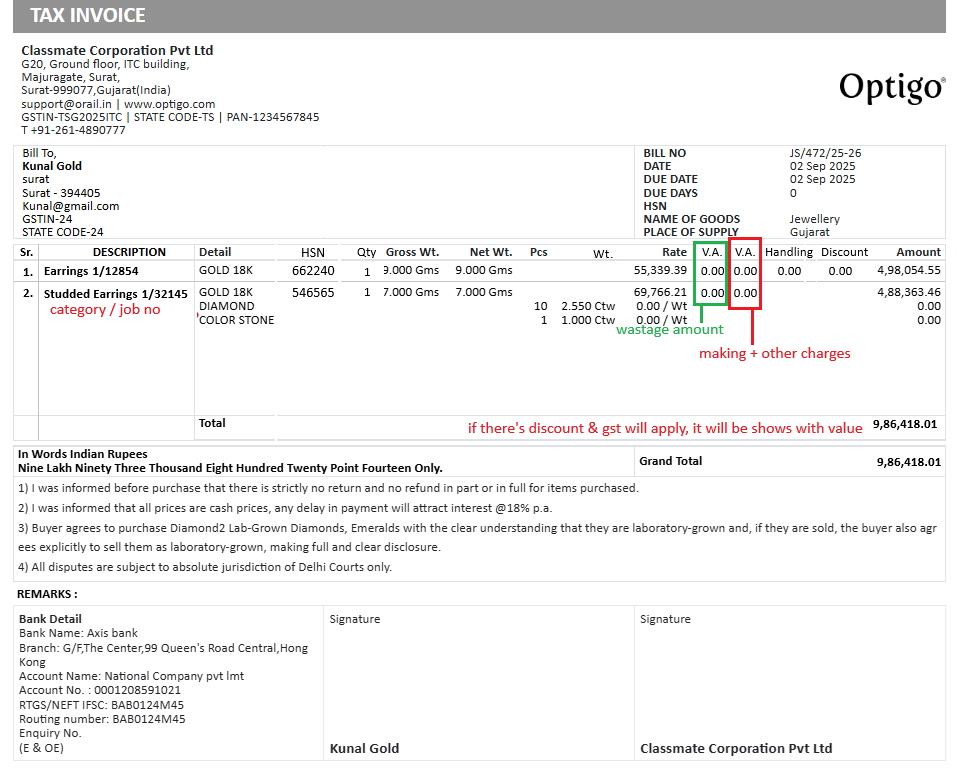Click the rate value 69,766.21

click(660, 292)
